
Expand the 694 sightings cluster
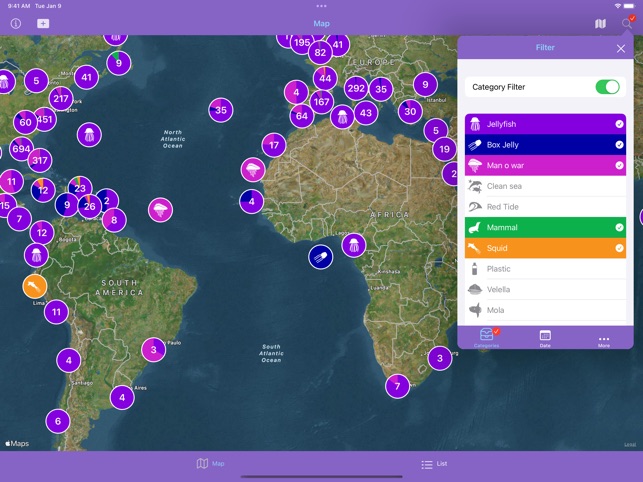(20, 149)
